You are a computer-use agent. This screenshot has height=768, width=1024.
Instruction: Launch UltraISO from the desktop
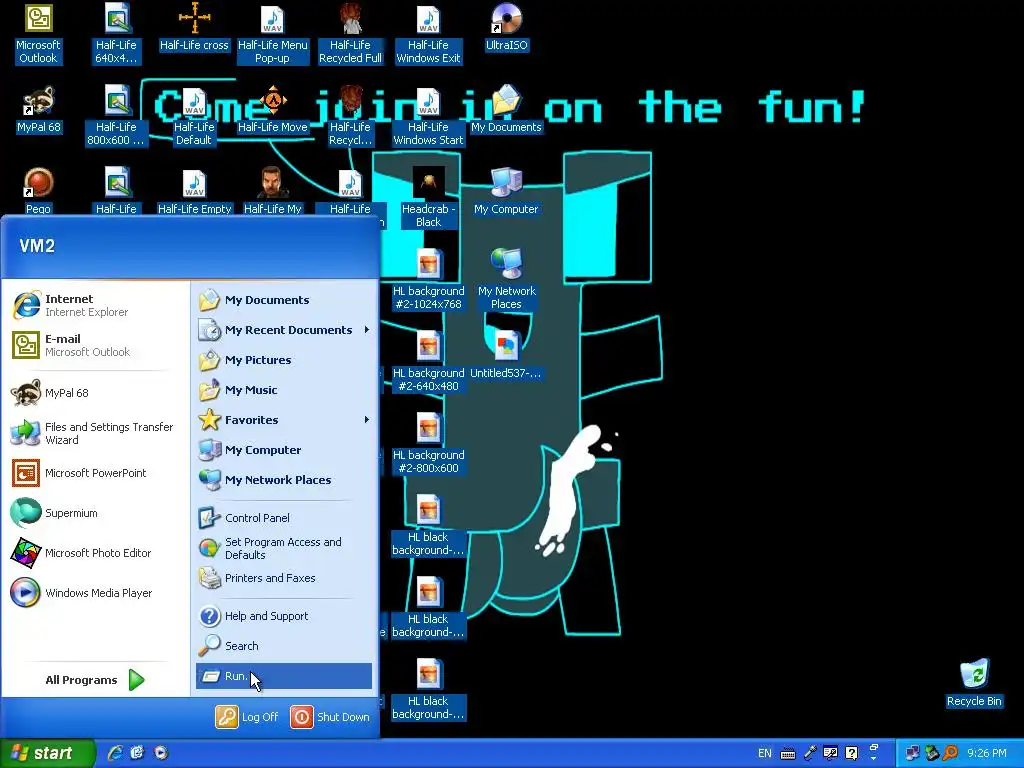click(506, 27)
